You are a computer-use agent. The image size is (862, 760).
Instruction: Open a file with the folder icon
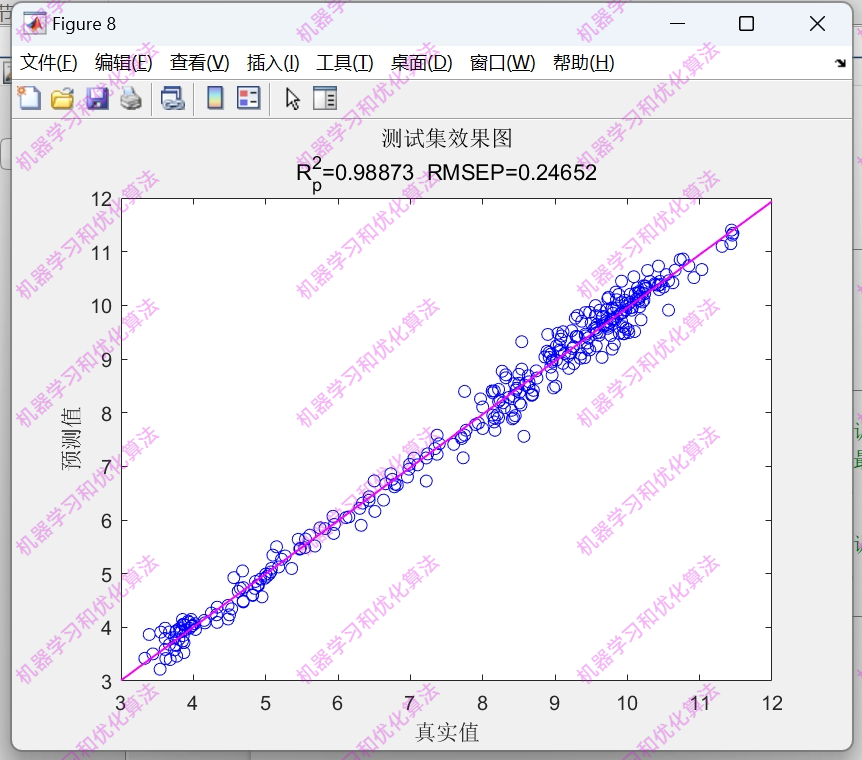[x=63, y=99]
